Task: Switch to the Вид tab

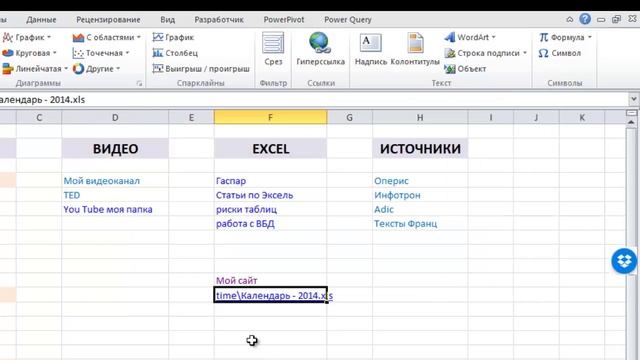Action: [167, 20]
